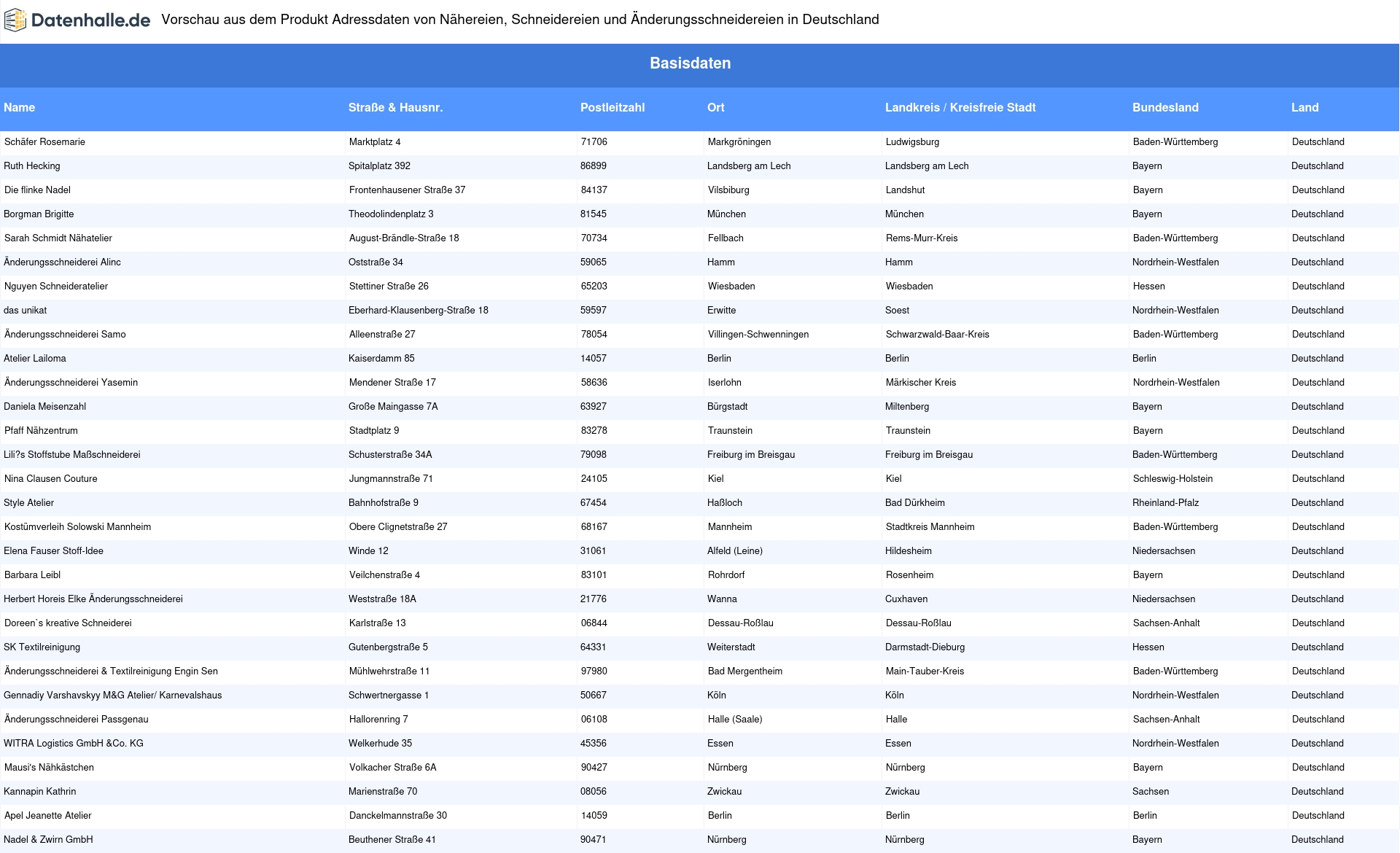Select the das unikat entry
This screenshot has width=1400, height=853.
click(x=25, y=311)
